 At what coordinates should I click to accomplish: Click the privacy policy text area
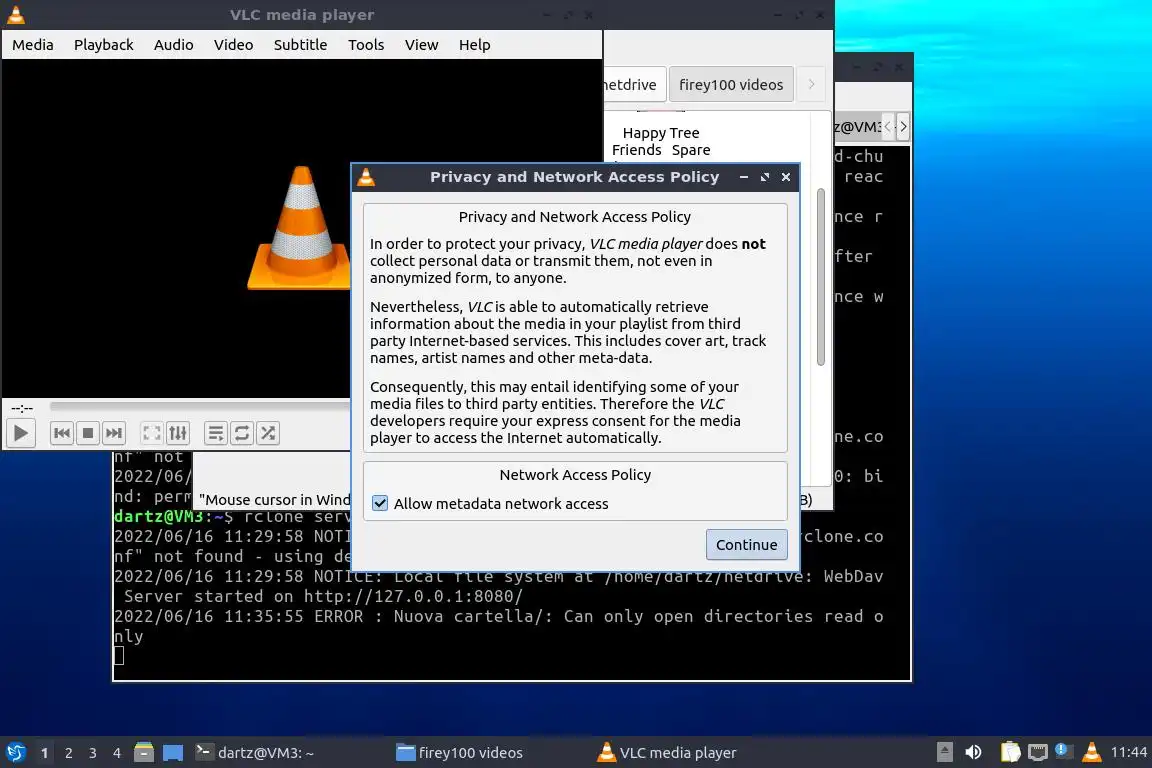(575, 328)
